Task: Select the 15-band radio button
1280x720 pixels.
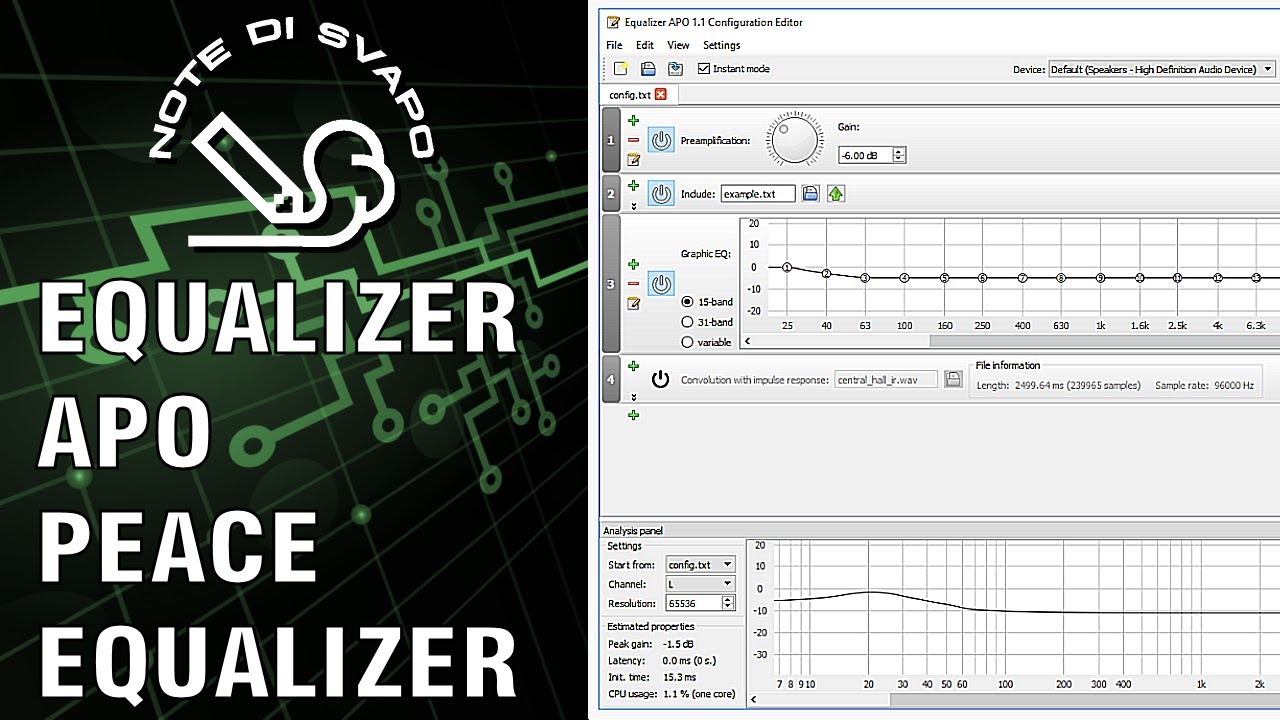Action: coord(687,302)
